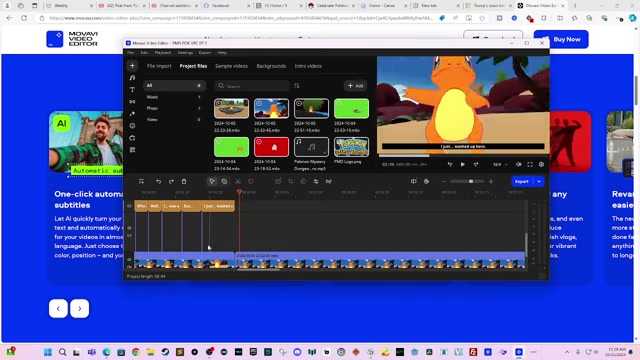640x360 pixels.
Task: Open the Export menu in menu bar
Action: pyautogui.click(x=205, y=53)
